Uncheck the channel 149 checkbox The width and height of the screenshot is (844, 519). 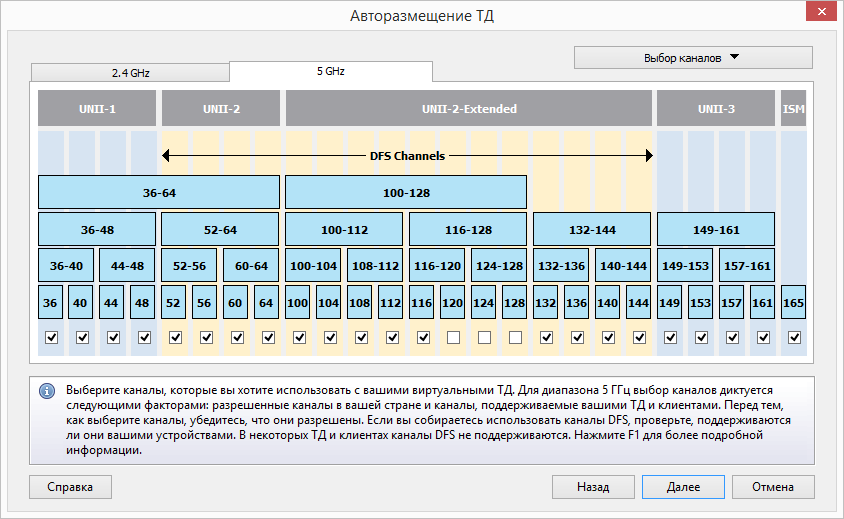click(670, 337)
